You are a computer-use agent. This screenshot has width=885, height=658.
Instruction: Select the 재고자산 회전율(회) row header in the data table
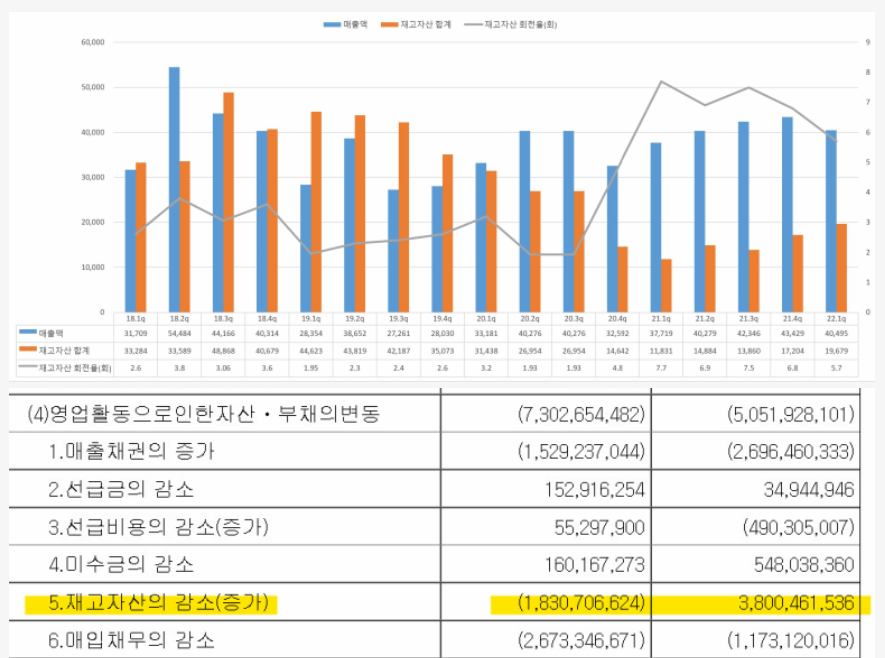click(65, 368)
